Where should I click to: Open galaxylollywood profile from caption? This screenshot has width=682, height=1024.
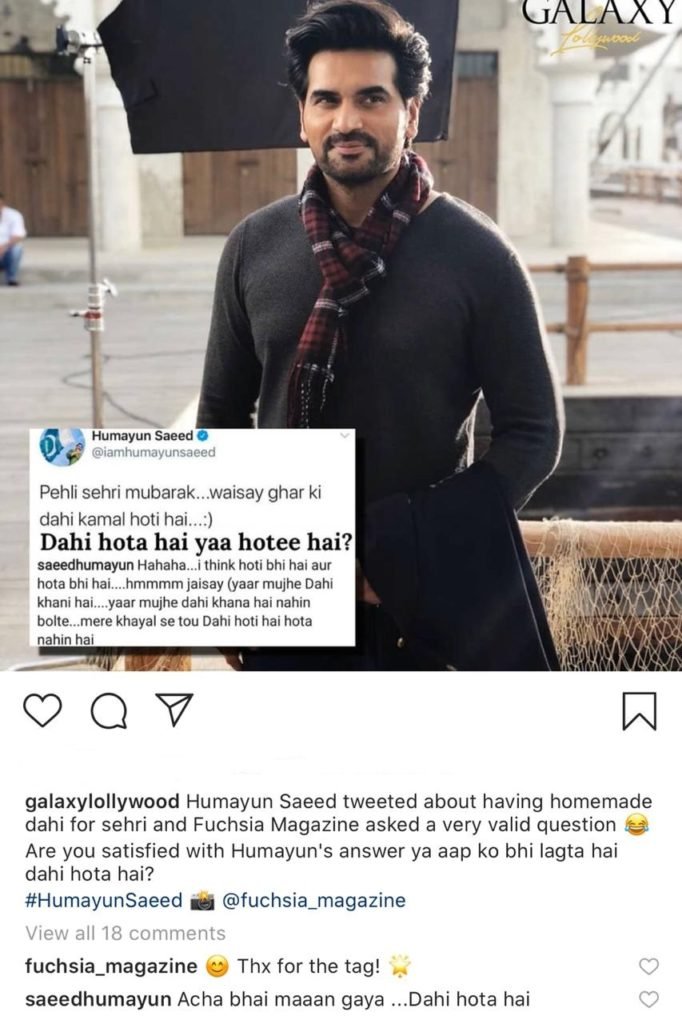102,801
